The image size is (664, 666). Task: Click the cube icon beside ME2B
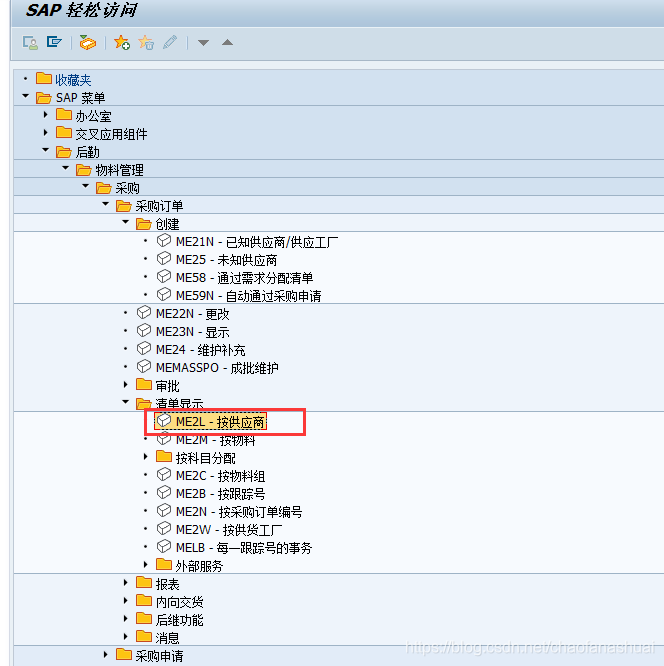coord(164,493)
